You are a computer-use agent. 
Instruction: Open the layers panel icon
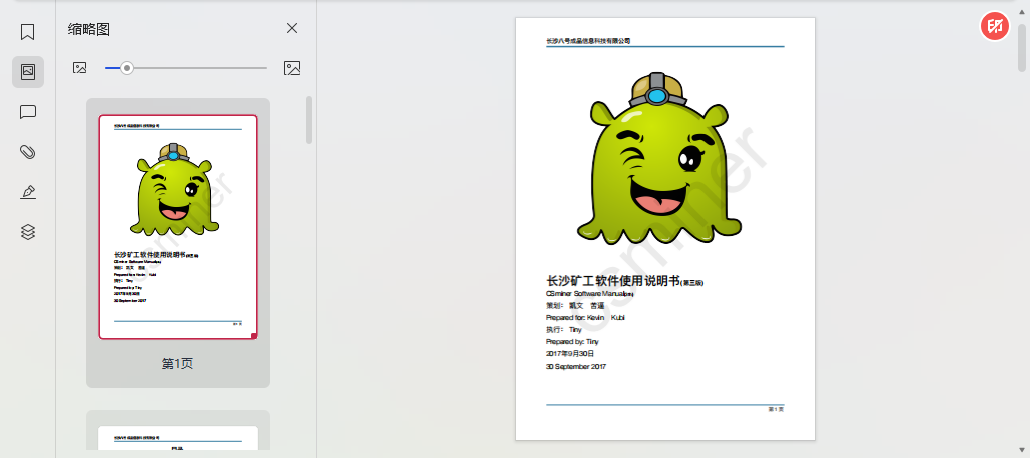point(28,232)
